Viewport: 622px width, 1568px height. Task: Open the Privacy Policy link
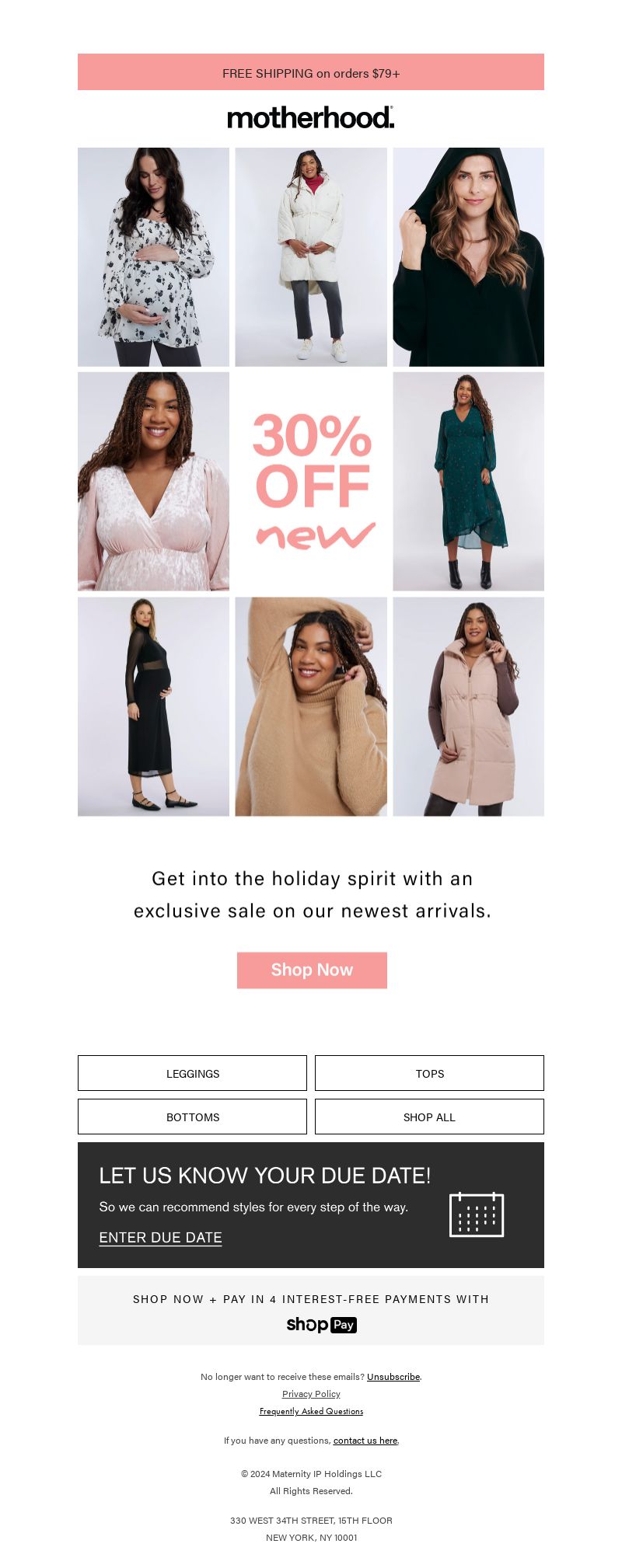tap(311, 1394)
